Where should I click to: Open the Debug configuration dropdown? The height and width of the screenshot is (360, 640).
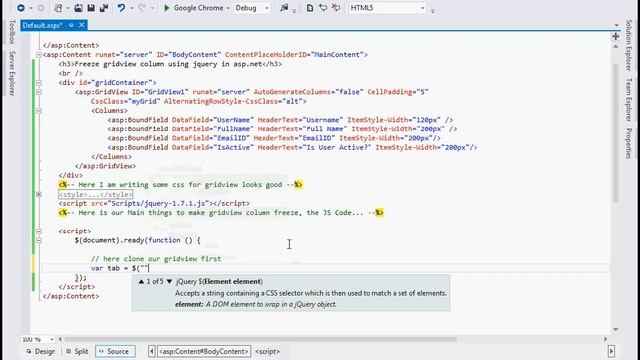267,8
